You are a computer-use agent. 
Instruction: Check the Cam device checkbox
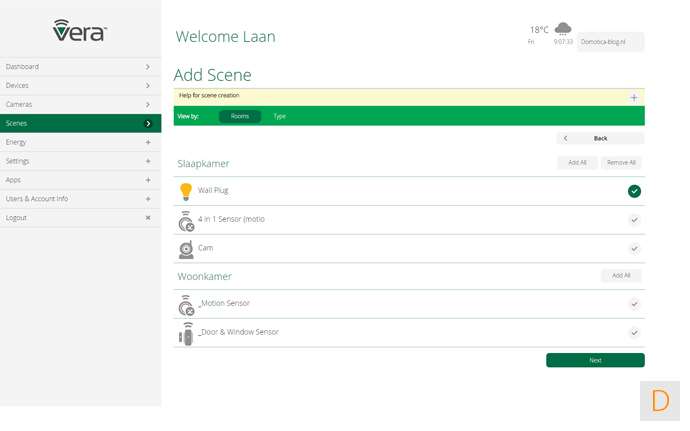[x=634, y=248]
